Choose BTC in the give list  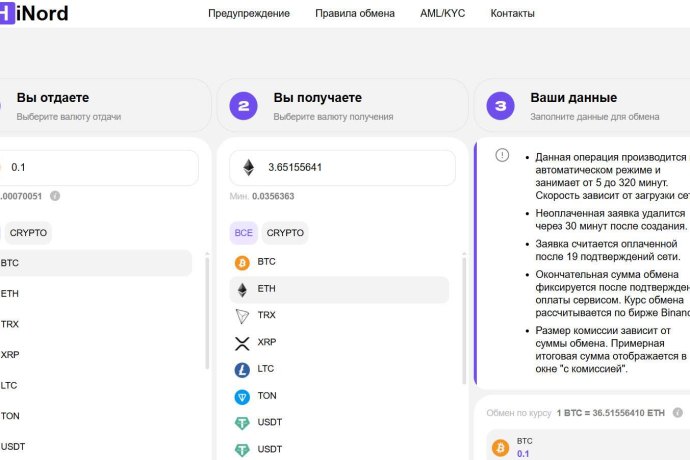pos(95,263)
